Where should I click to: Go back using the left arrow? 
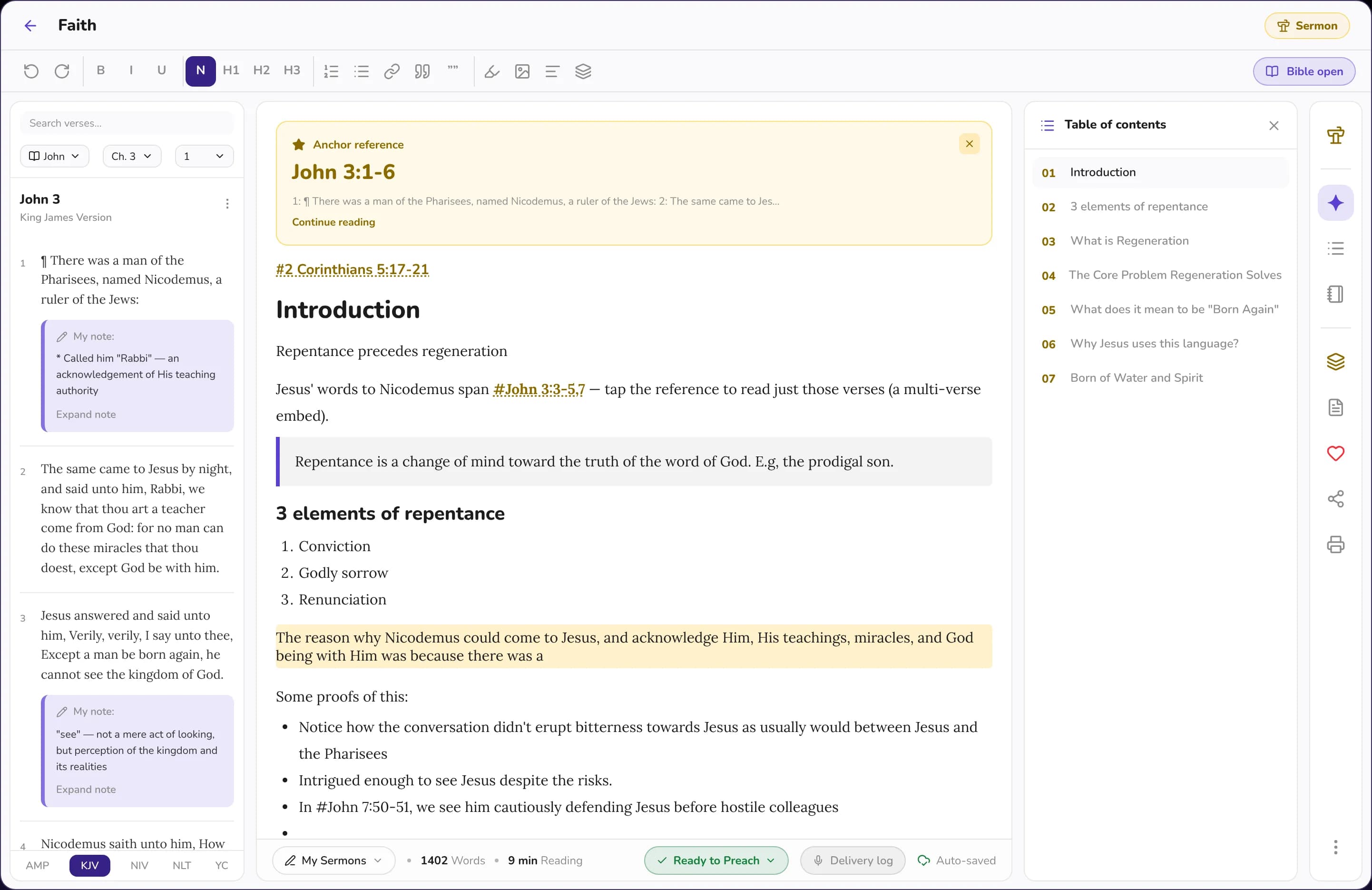[30, 25]
